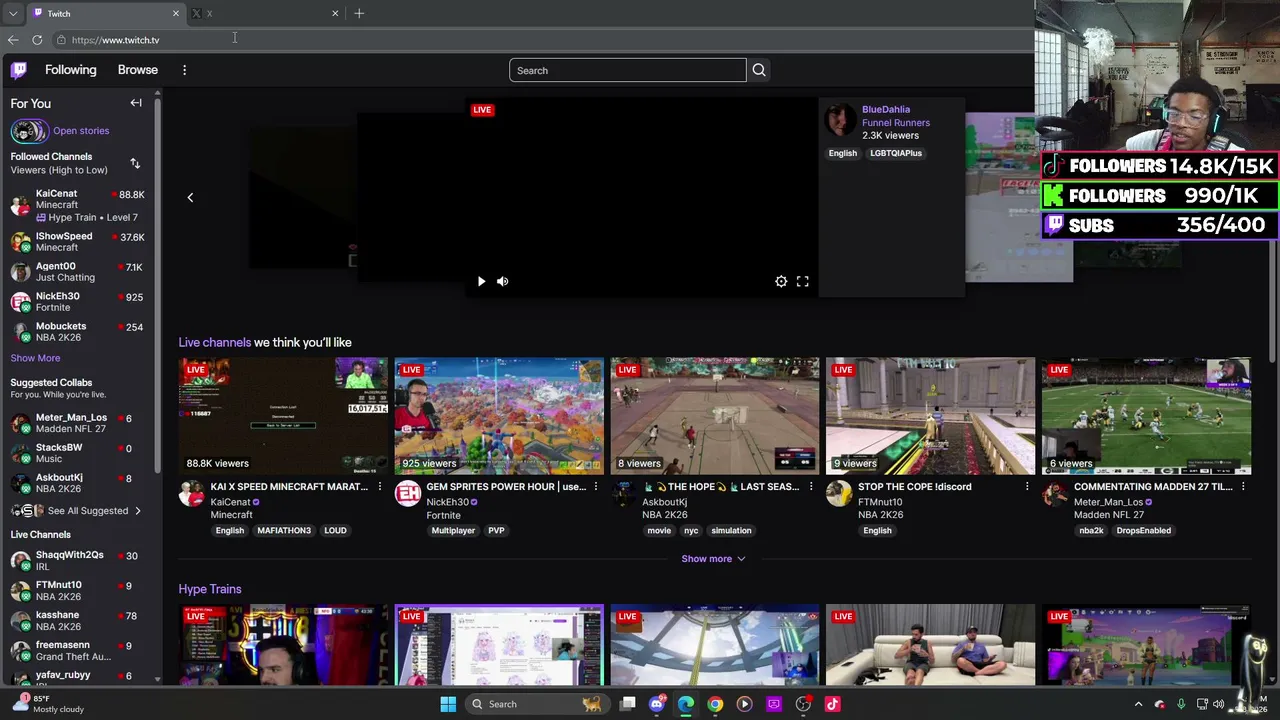The height and width of the screenshot is (720, 1280).
Task: Open the tab search dropdown arrow
Action: click(x=13, y=13)
